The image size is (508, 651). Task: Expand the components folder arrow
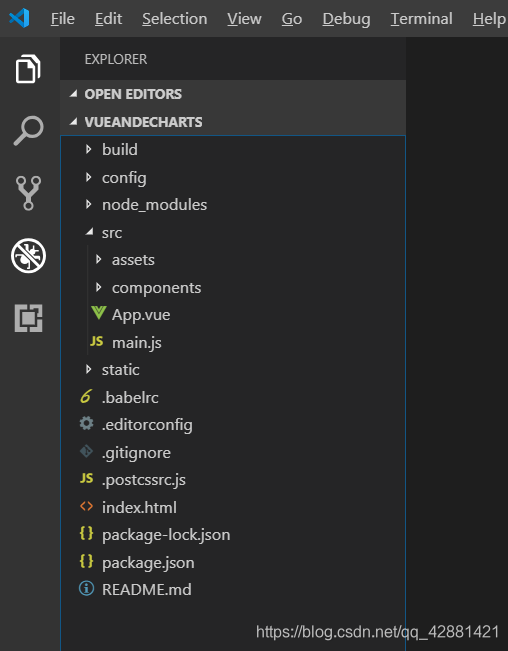(x=98, y=287)
